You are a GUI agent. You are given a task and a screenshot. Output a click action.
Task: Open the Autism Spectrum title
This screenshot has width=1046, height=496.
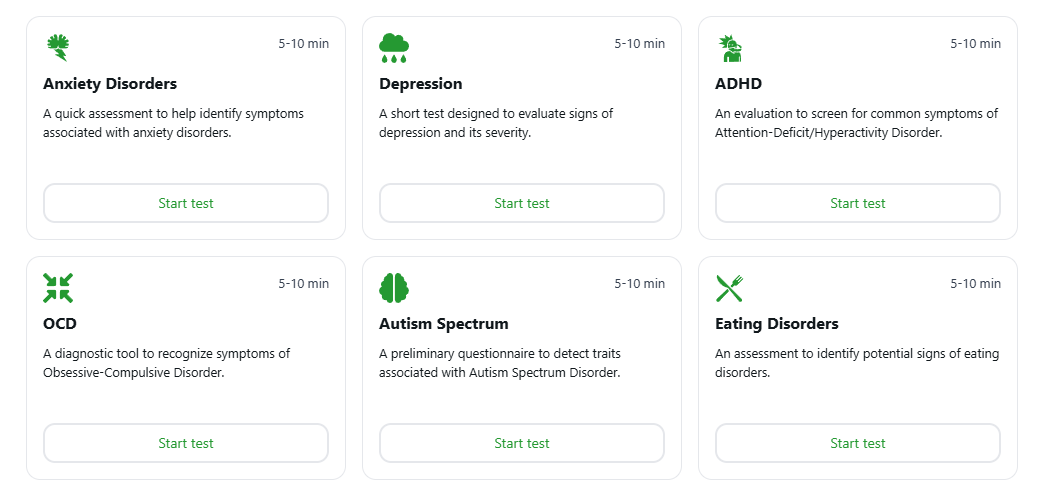(x=444, y=324)
